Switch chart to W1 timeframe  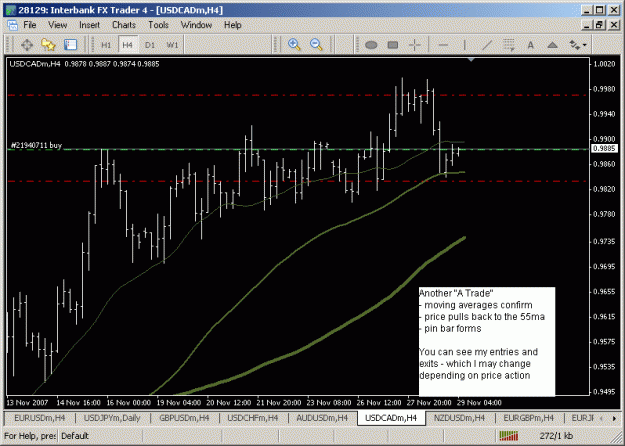point(172,45)
